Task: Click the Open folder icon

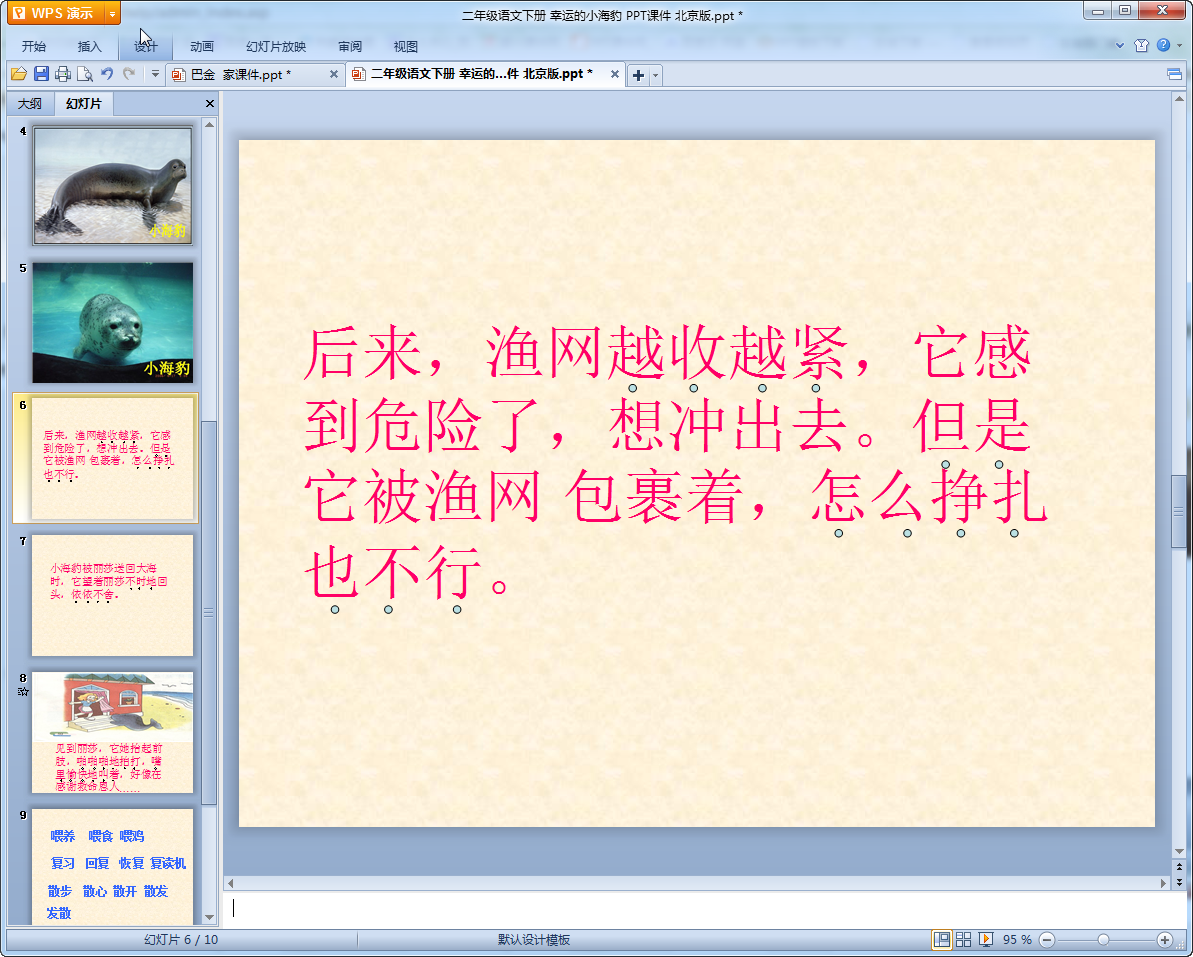Action: (x=19, y=74)
